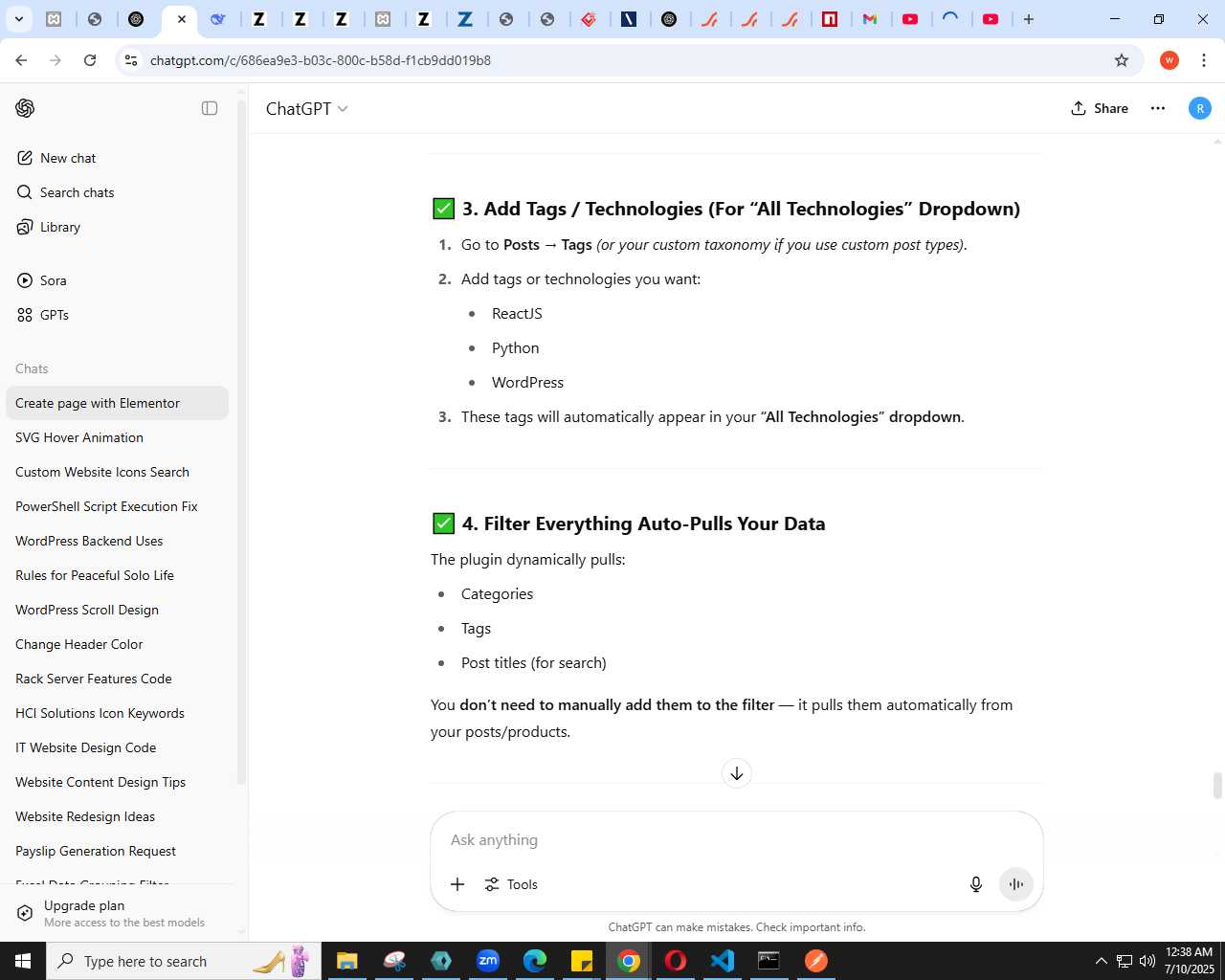Open Opera browser from the taskbar
The height and width of the screenshot is (980, 1225).
[x=676, y=961]
